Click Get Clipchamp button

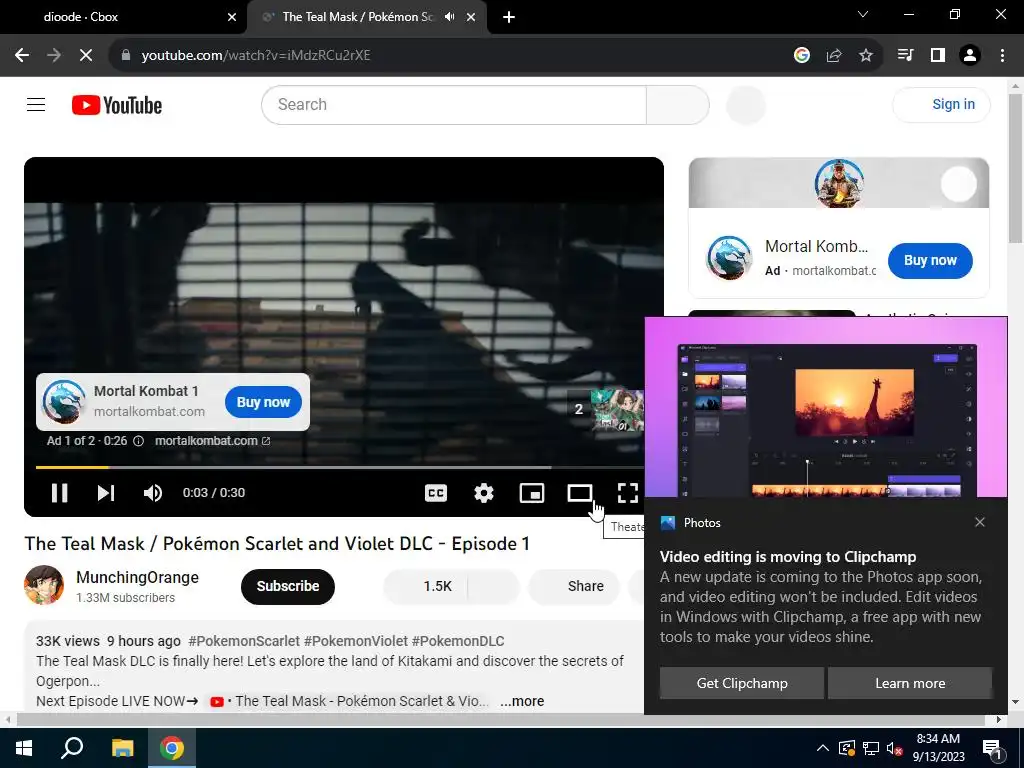coord(742,683)
